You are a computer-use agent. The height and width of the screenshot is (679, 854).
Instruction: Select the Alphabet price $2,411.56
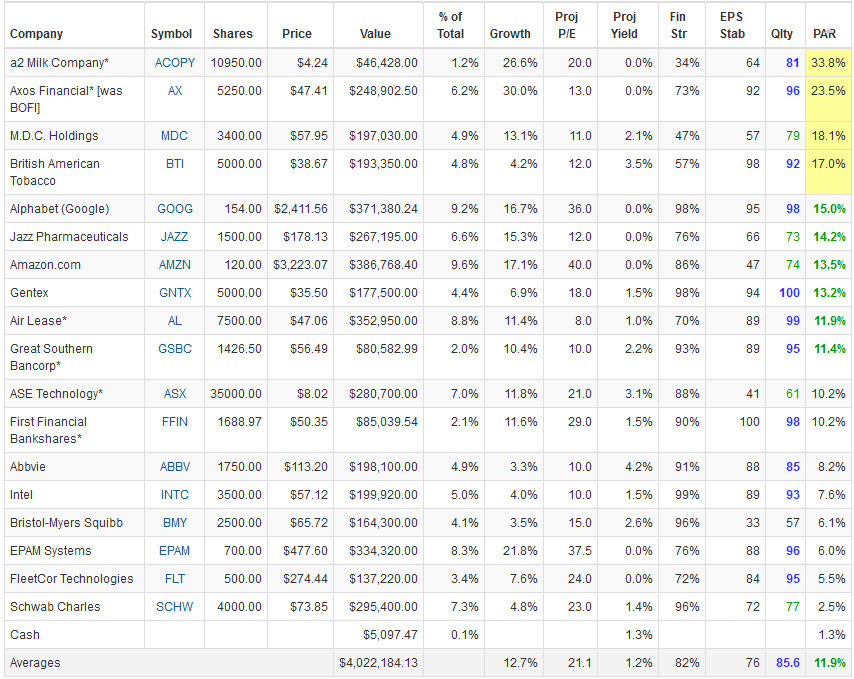[x=301, y=209]
